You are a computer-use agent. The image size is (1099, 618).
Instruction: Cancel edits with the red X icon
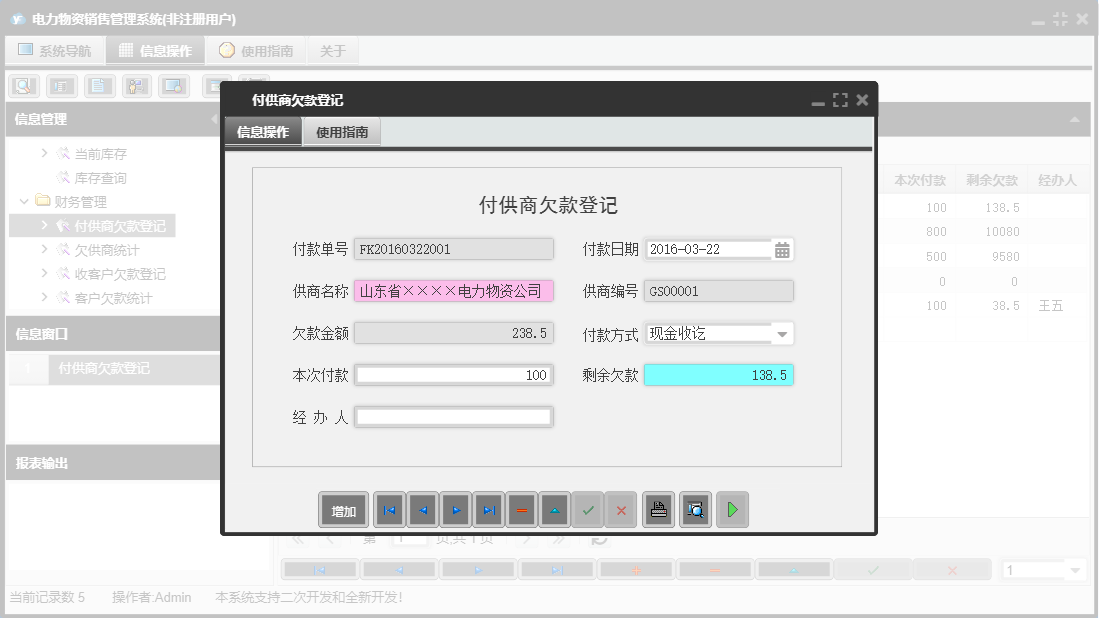tap(621, 509)
